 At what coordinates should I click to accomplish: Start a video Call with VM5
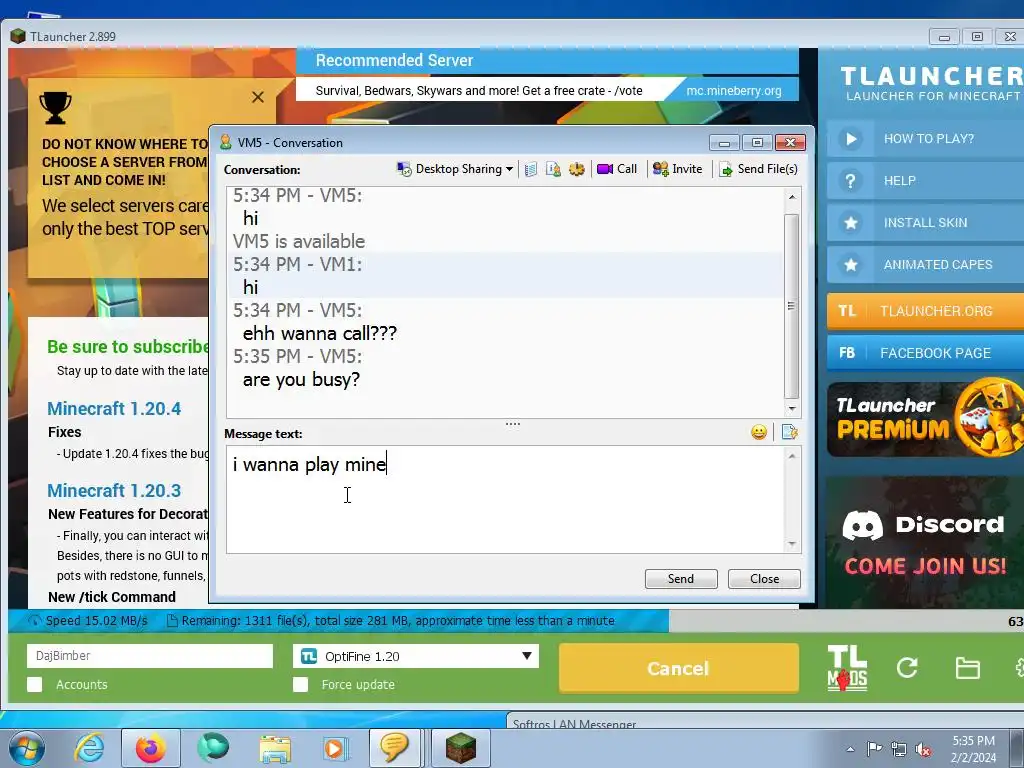pyautogui.click(x=617, y=169)
